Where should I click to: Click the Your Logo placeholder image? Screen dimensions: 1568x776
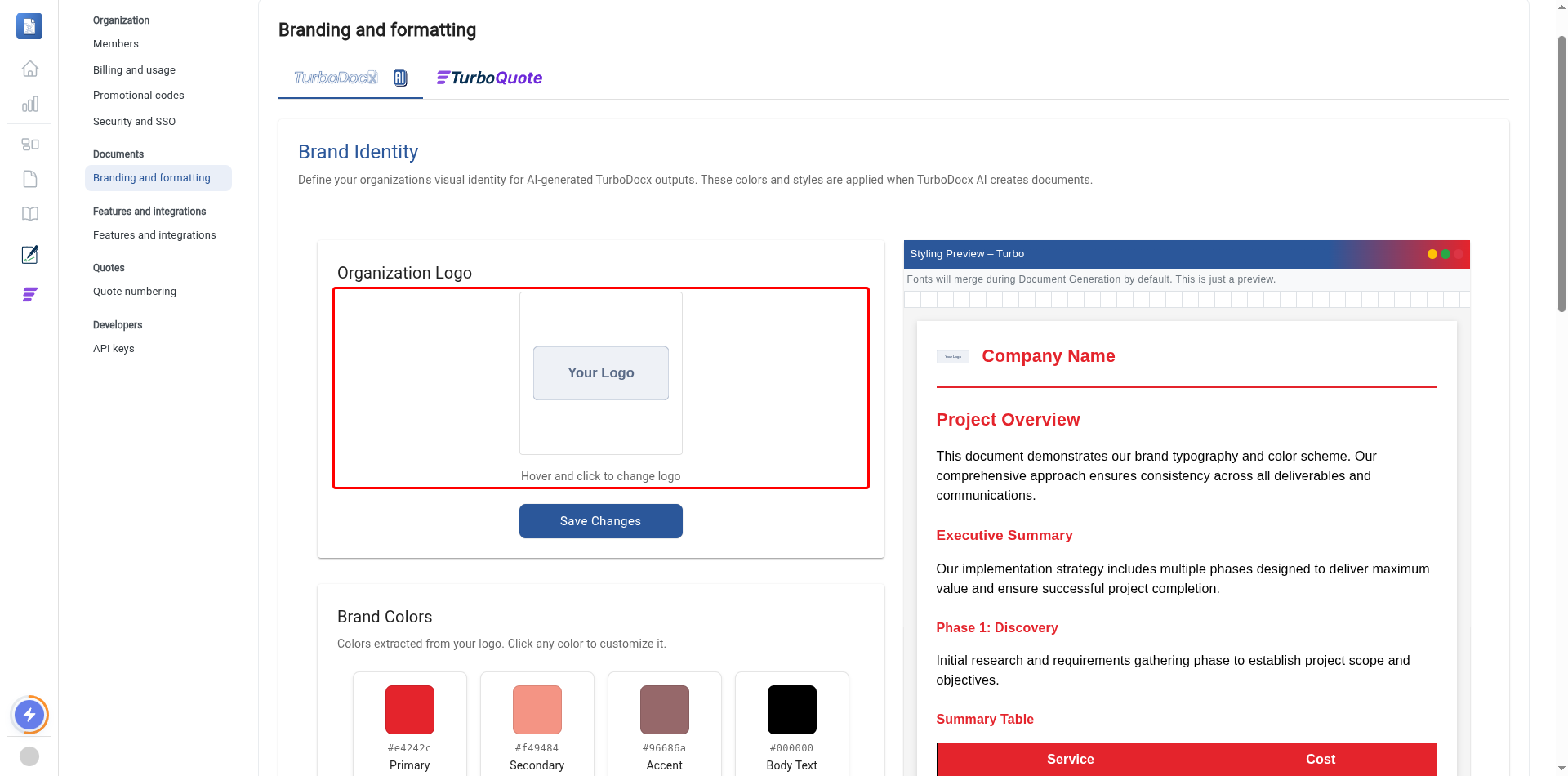[601, 373]
